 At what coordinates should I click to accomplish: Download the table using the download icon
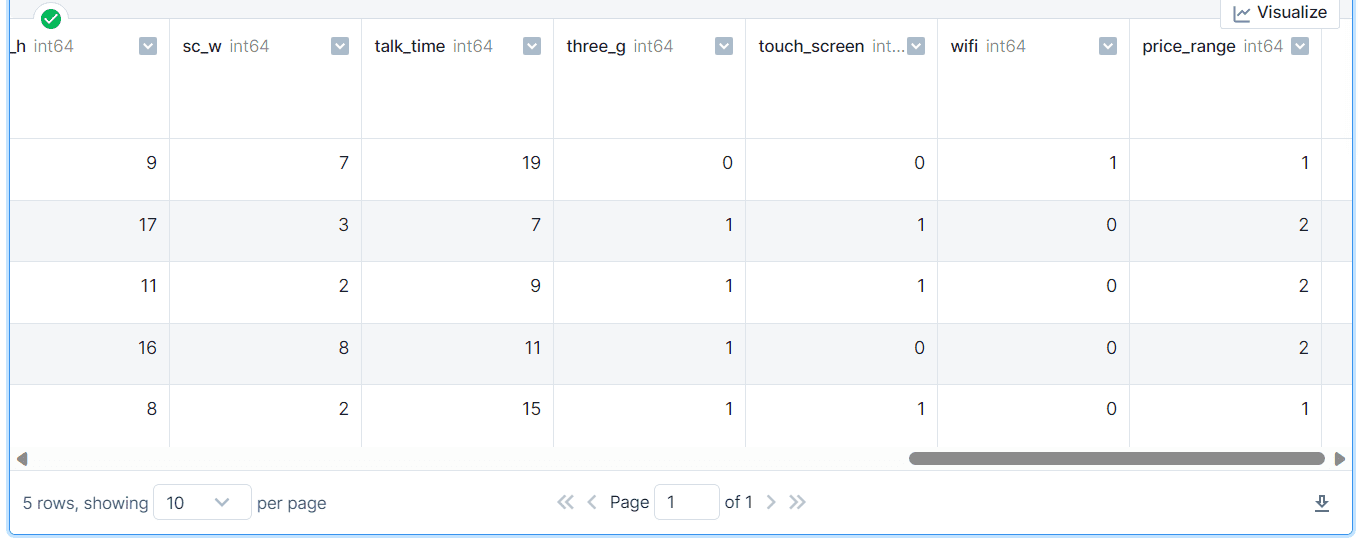pos(1321,503)
